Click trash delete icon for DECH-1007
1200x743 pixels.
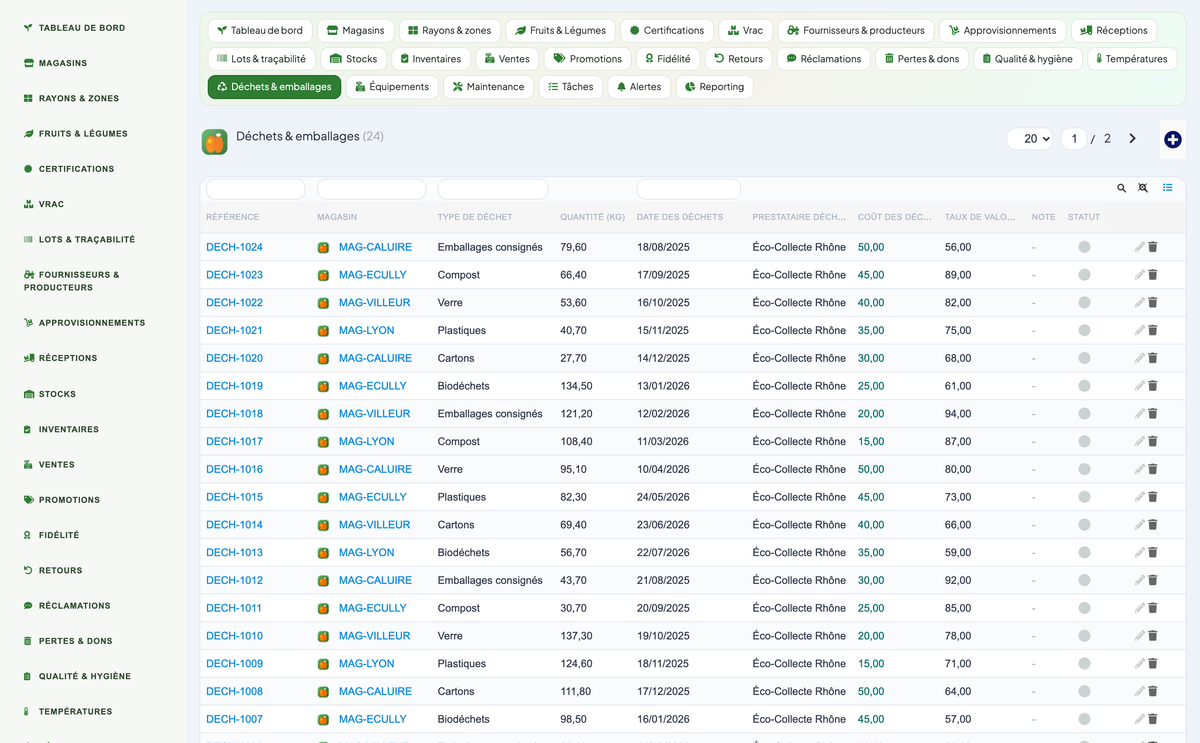pos(1153,719)
